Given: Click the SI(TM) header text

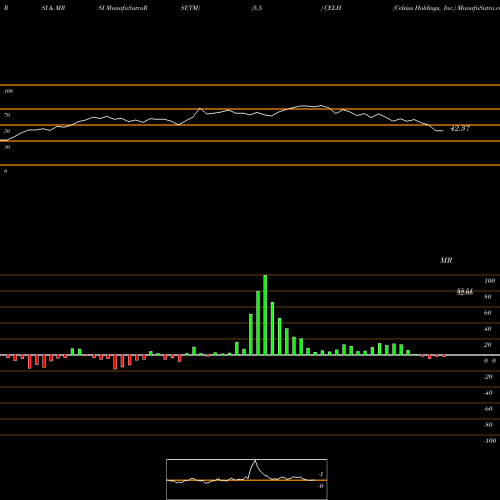Looking at the screenshot, I should click(x=190, y=8).
